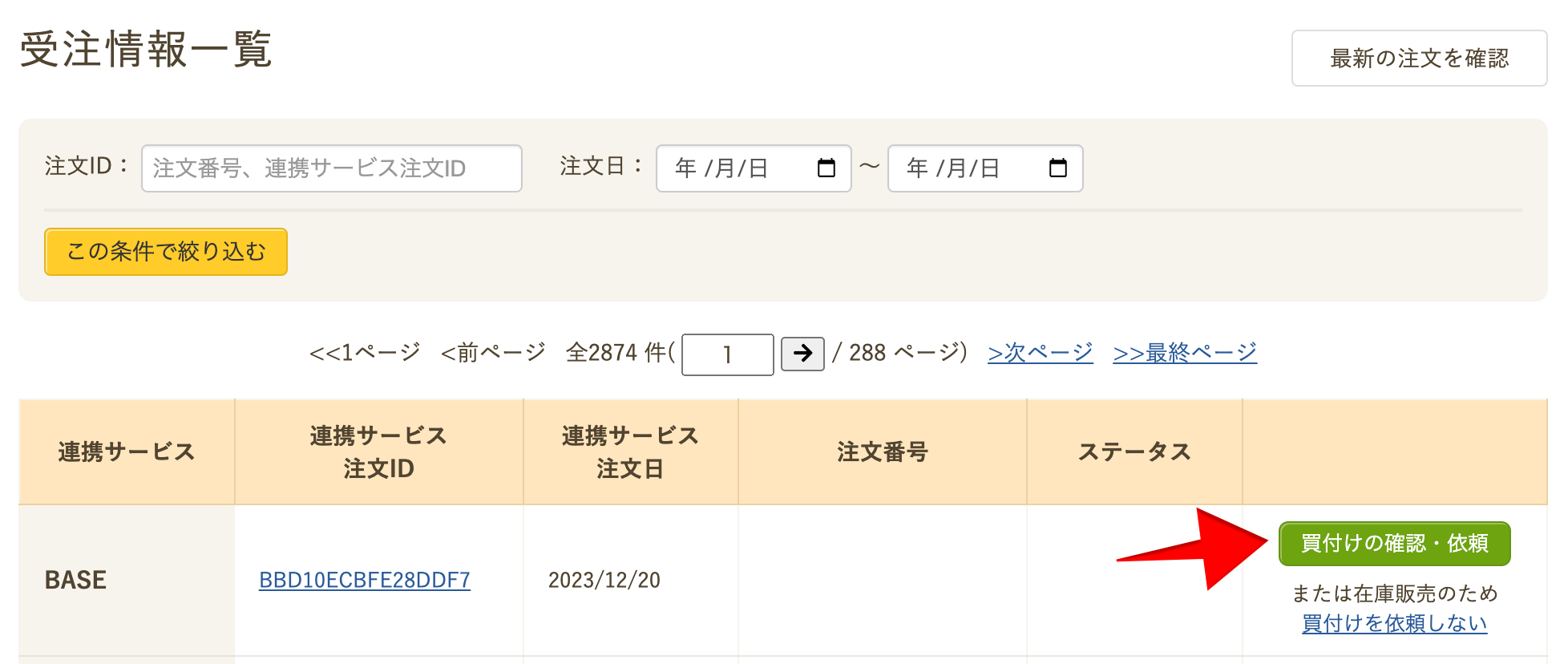This screenshot has height=664, width=1568.
Task: Click 最新の注文を確認 button
Action: [x=1419, y=59]
